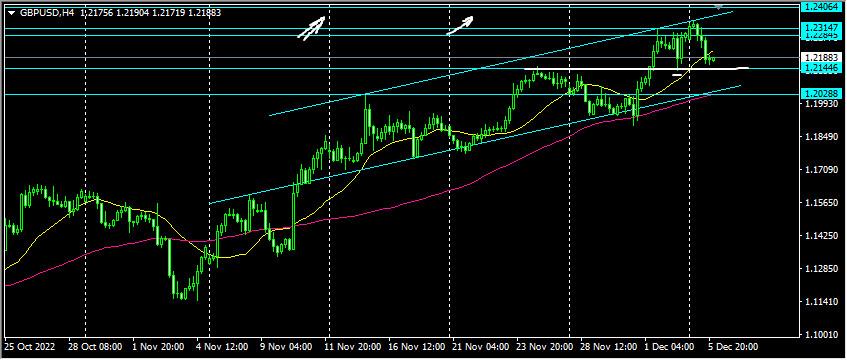The width and height of the screenshot is (847, 360).
Task: Select the white double arrow drawing
Action: [311, 28]
